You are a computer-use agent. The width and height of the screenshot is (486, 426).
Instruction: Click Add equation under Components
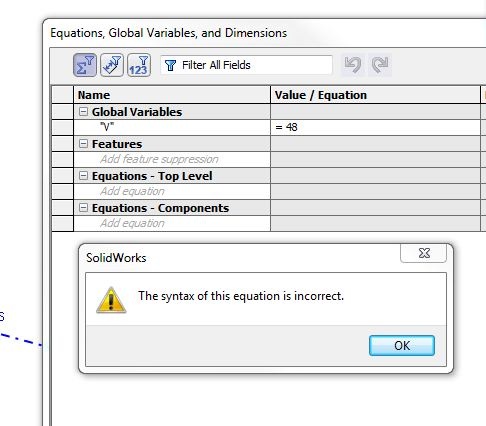(172, 223)
